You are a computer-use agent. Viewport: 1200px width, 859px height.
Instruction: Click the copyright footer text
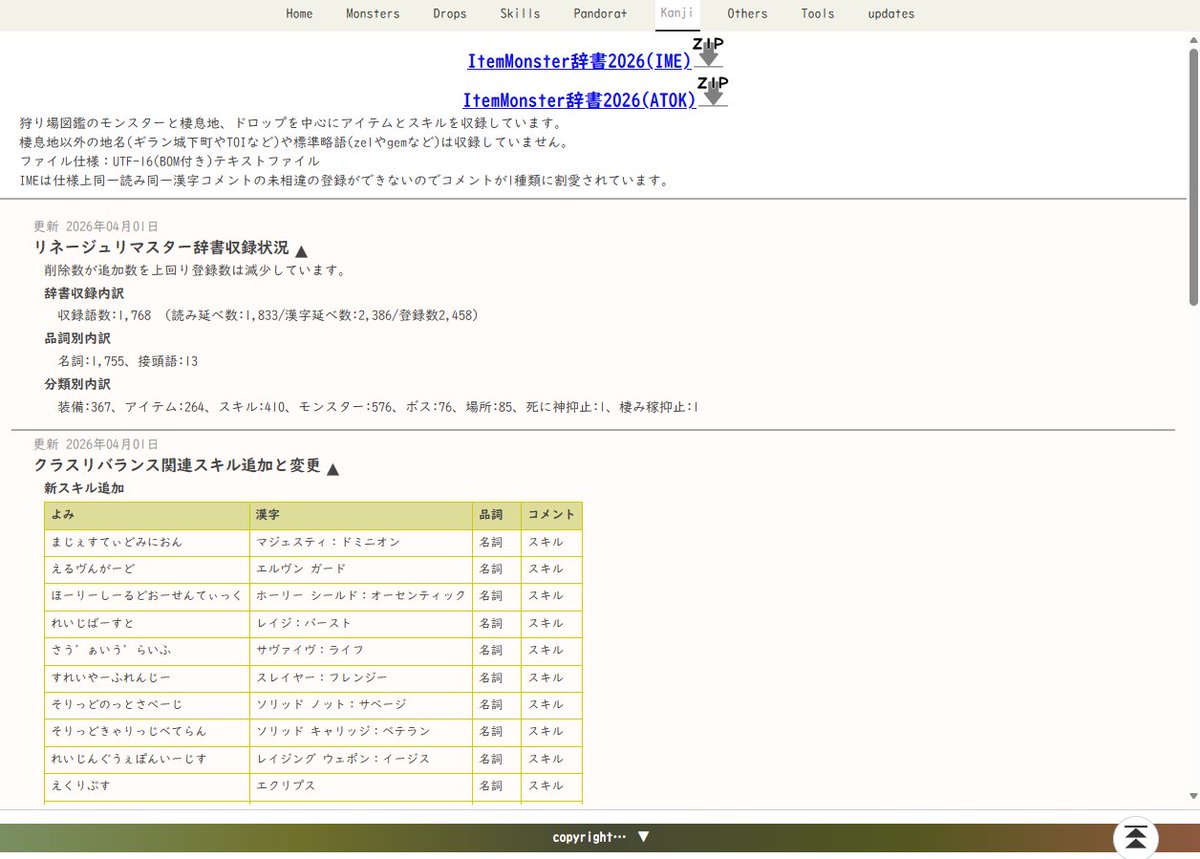pos(589,837)
